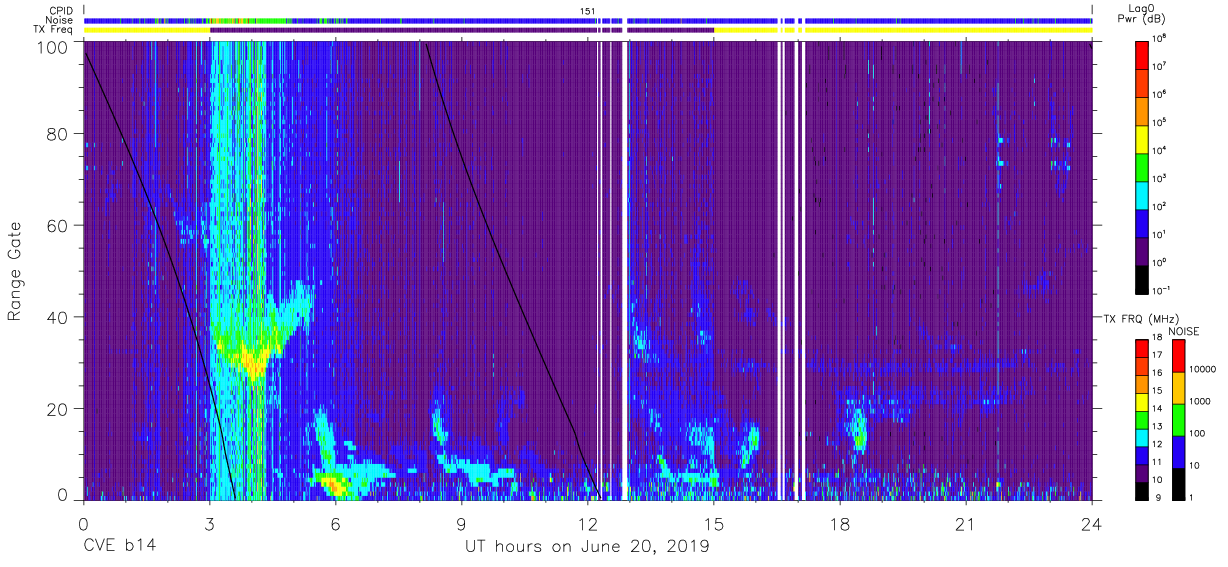This screenshot has width=1228, height=567.
Task: Click the red segment of Lag0 Pwr colorbar
Action: (x=1143, y=54)
